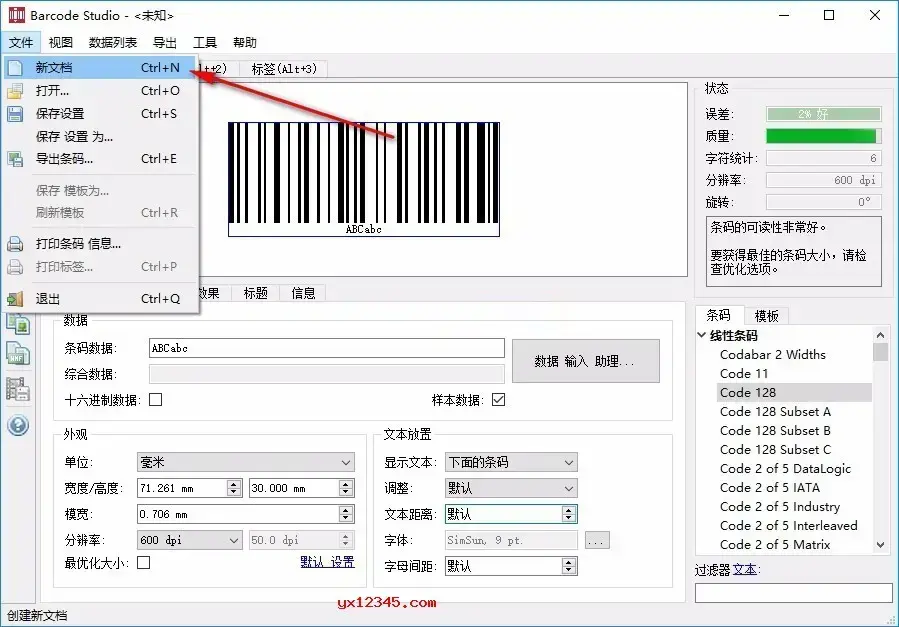Choose 新文档 from the file menu
The image size is (899, 627).
(101, 68)
